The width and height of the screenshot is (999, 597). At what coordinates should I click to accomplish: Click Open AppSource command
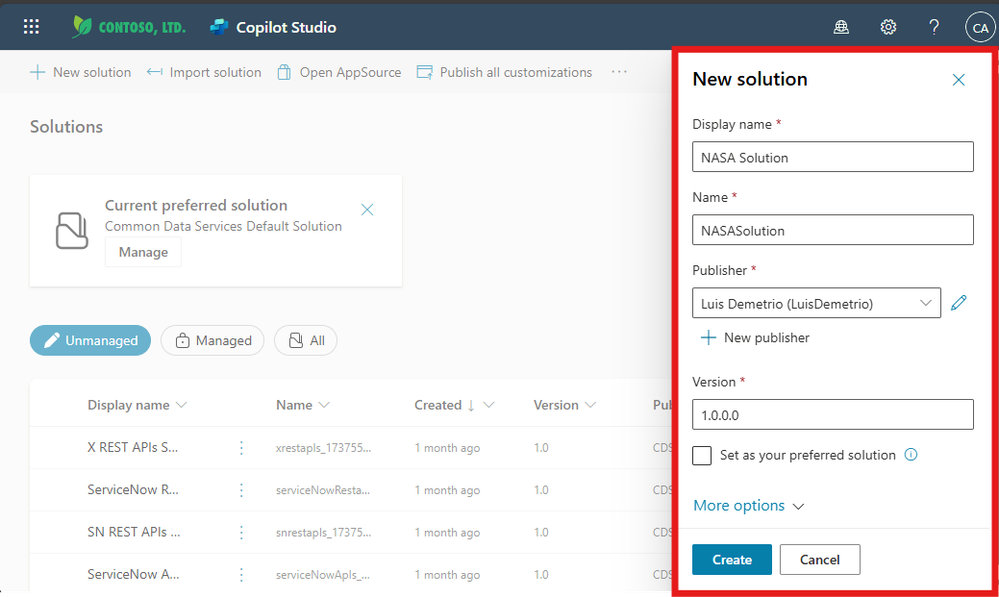(x=339, y=72)
